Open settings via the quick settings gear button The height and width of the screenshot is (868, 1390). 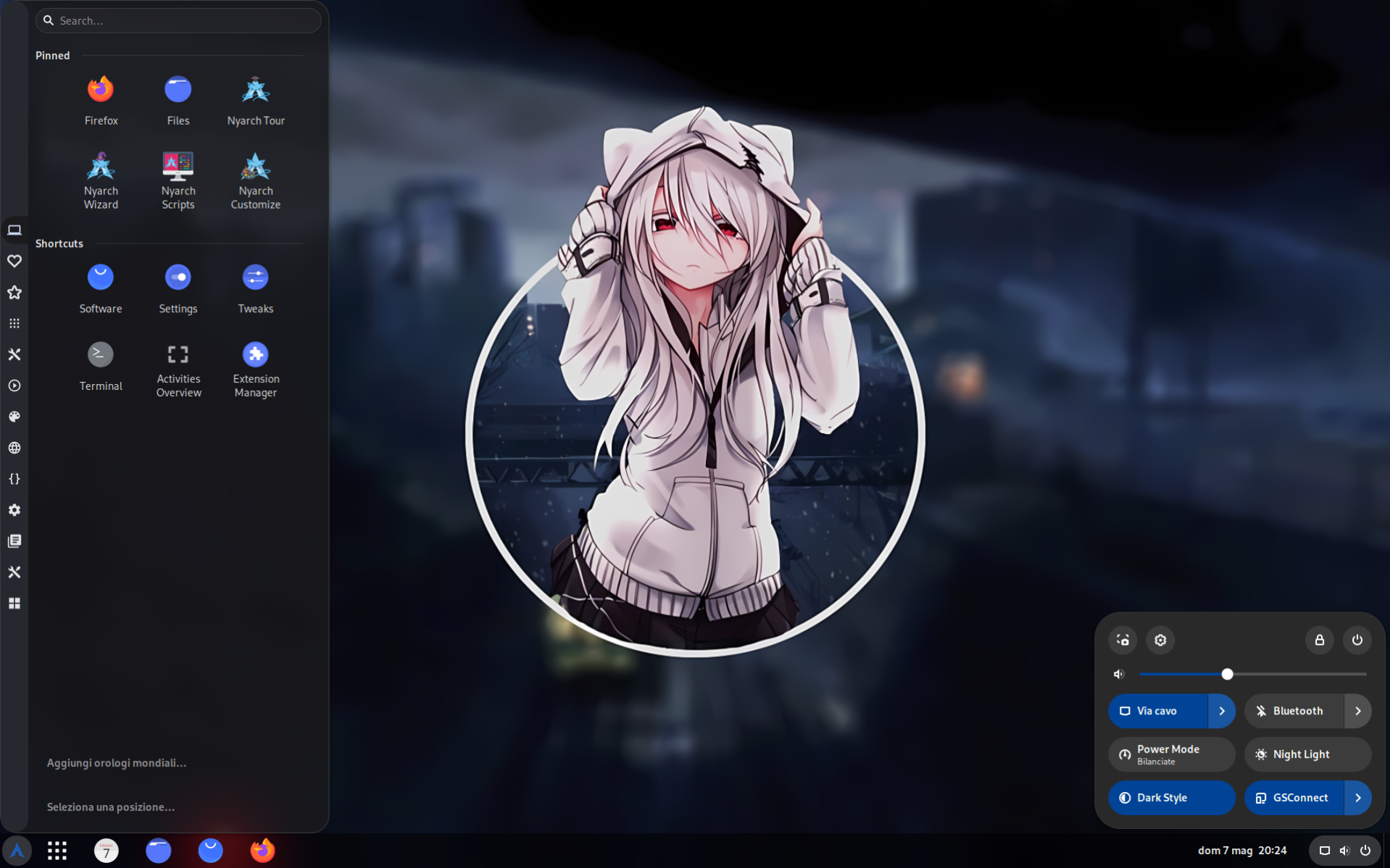(1160, 640)
